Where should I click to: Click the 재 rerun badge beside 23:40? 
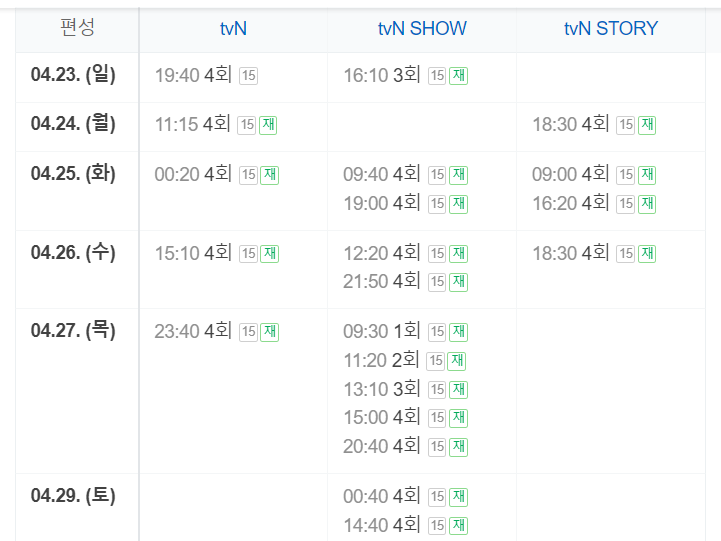point(269,332)
